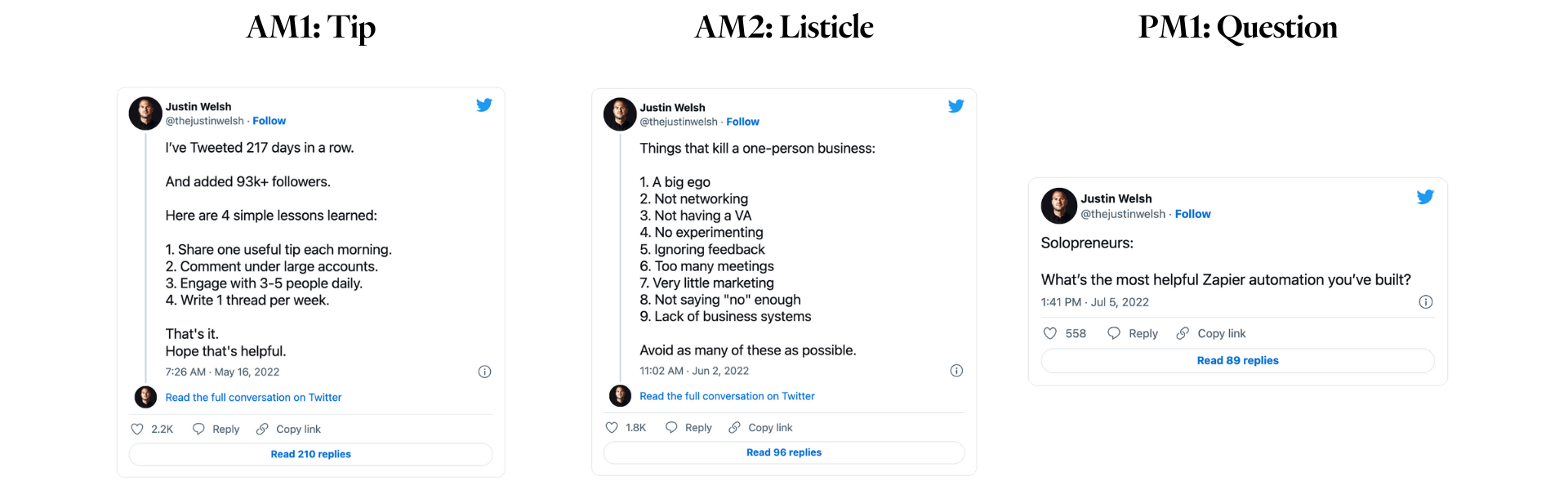The width and height of the screenshot is (1568, 490).
Task: Click the Twitter bird icon on the Question tweet
Action: click(x=1425, y=197)
